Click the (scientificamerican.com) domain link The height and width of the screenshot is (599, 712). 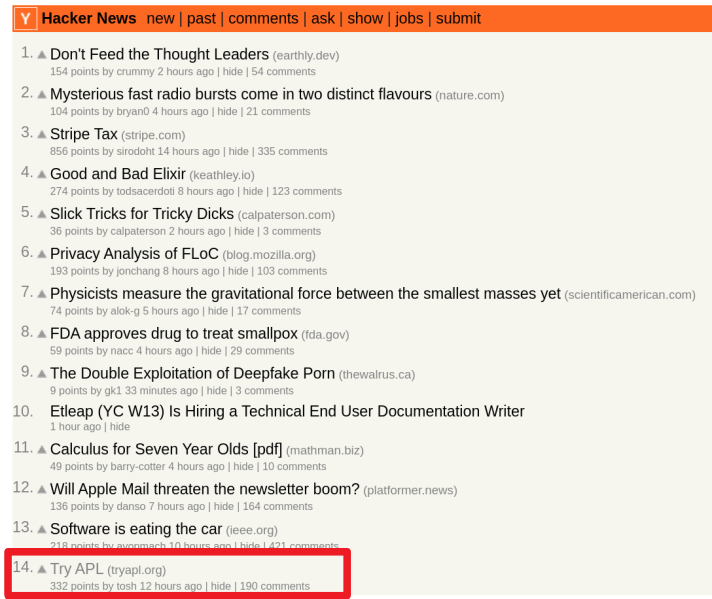pos(630,295)
